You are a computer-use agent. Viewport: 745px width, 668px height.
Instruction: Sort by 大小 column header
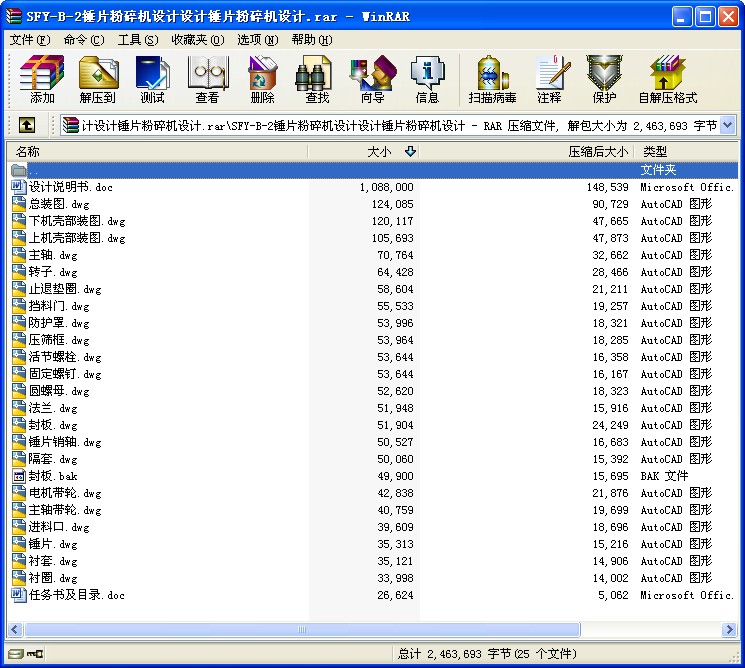(x=364, y=152)
